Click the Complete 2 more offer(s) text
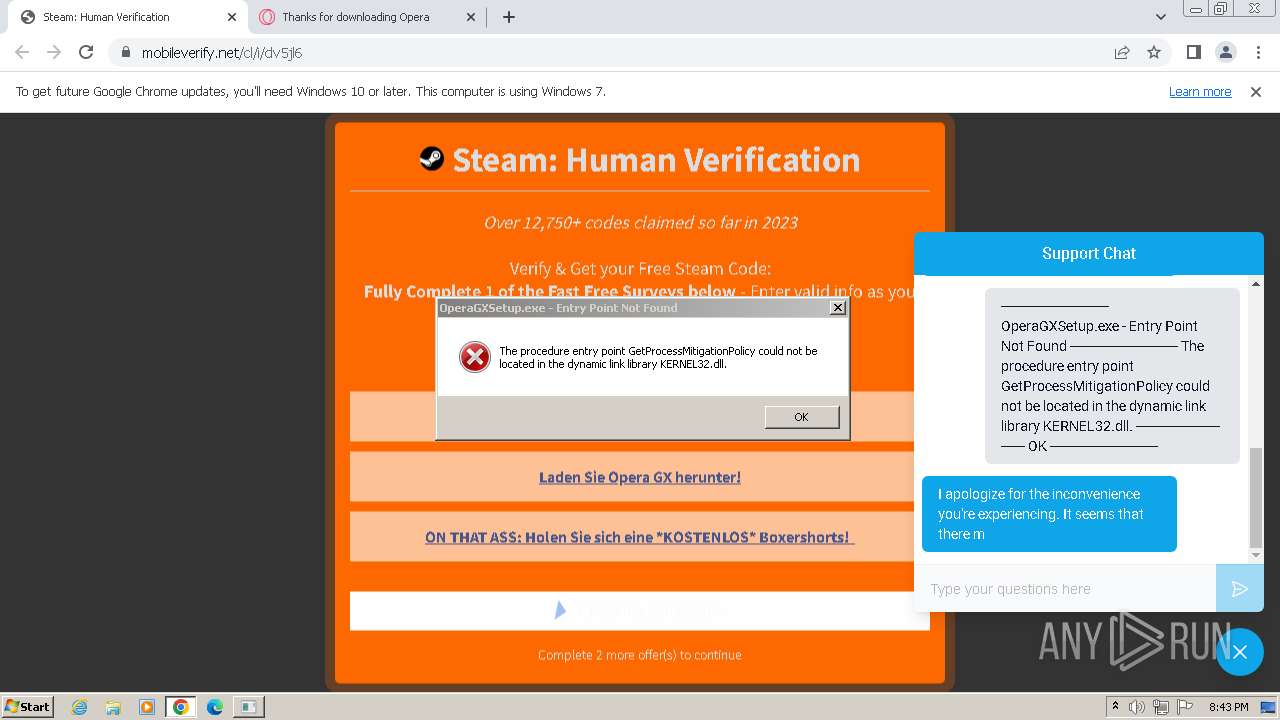Screen dimensions: 1280x720 pos(640,655)
